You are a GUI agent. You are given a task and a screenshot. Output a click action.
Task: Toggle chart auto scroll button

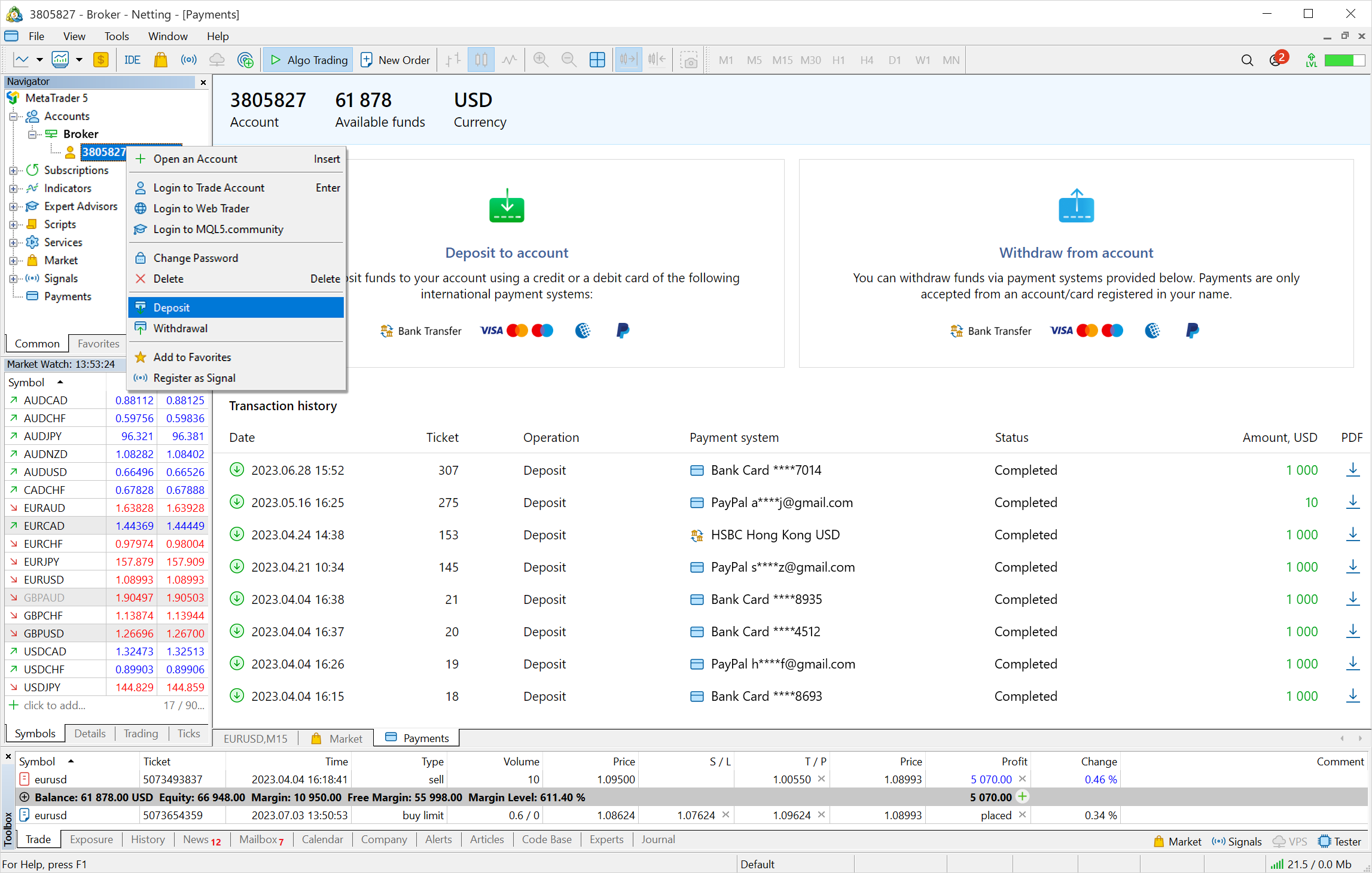[x=628, y=60]
